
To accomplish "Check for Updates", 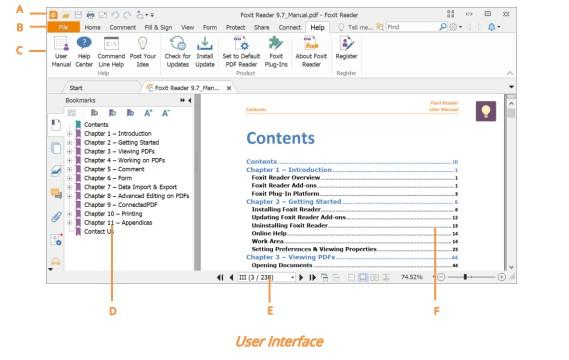I will tap(177, 52).
